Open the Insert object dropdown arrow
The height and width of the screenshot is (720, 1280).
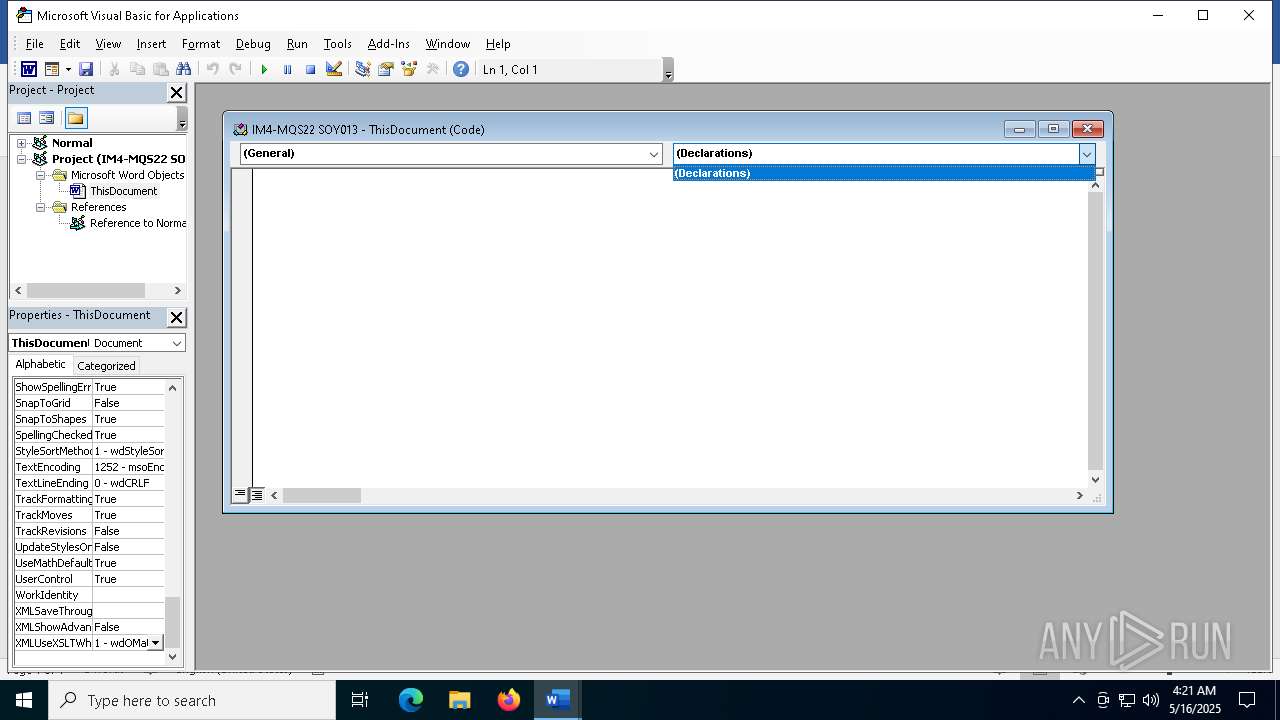point(68,69)
